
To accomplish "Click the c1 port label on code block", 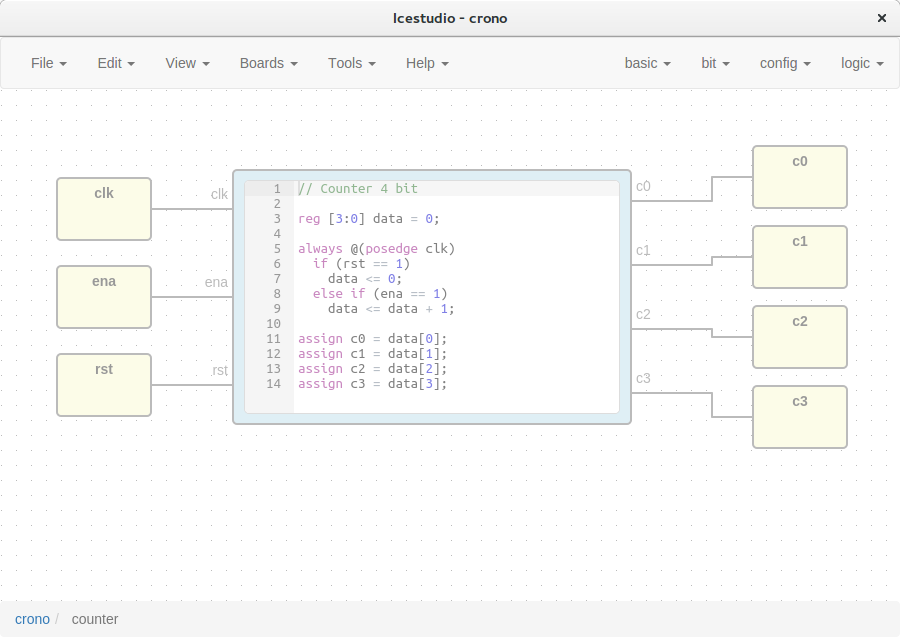I will pos(643,250).
